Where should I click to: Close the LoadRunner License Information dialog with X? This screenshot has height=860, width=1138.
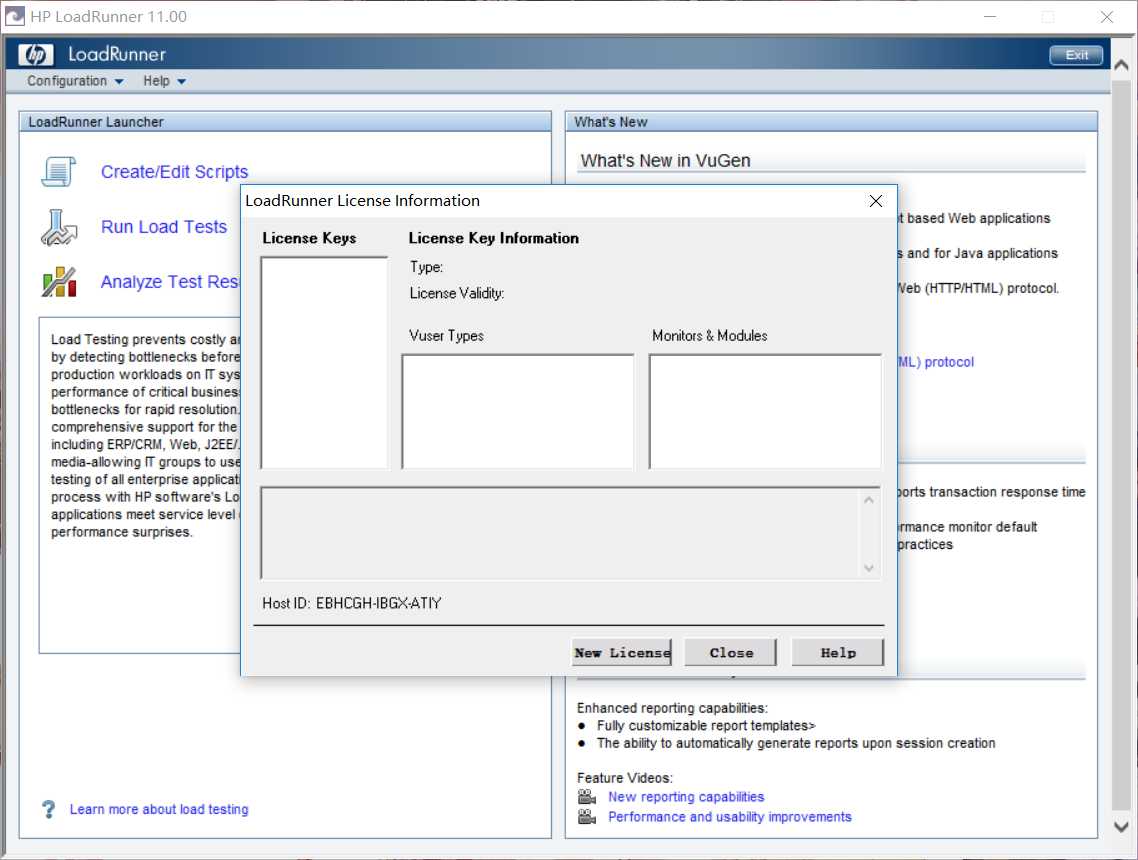click(x=876, y=201)
